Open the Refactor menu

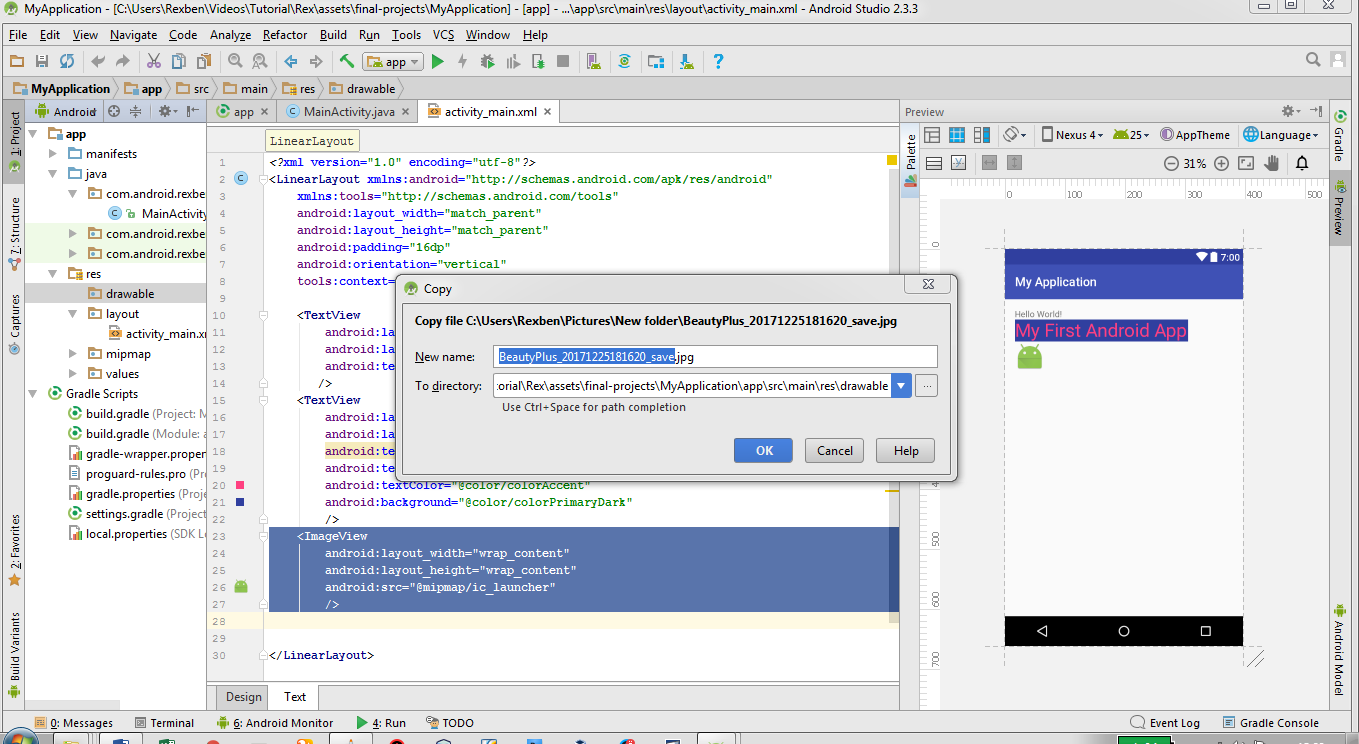point(286,34)
